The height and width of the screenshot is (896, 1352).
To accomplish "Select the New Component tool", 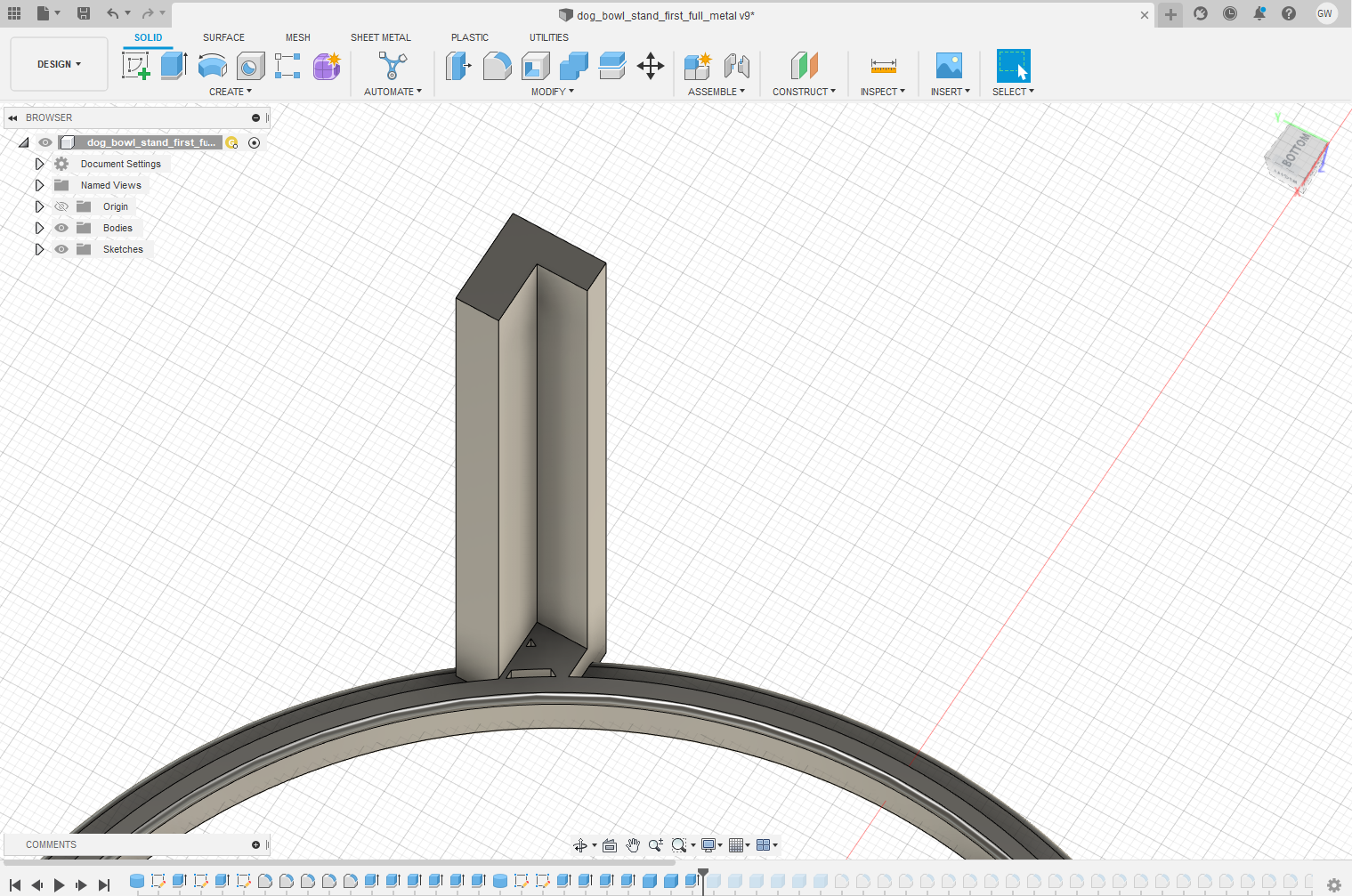I will (698, 66).
